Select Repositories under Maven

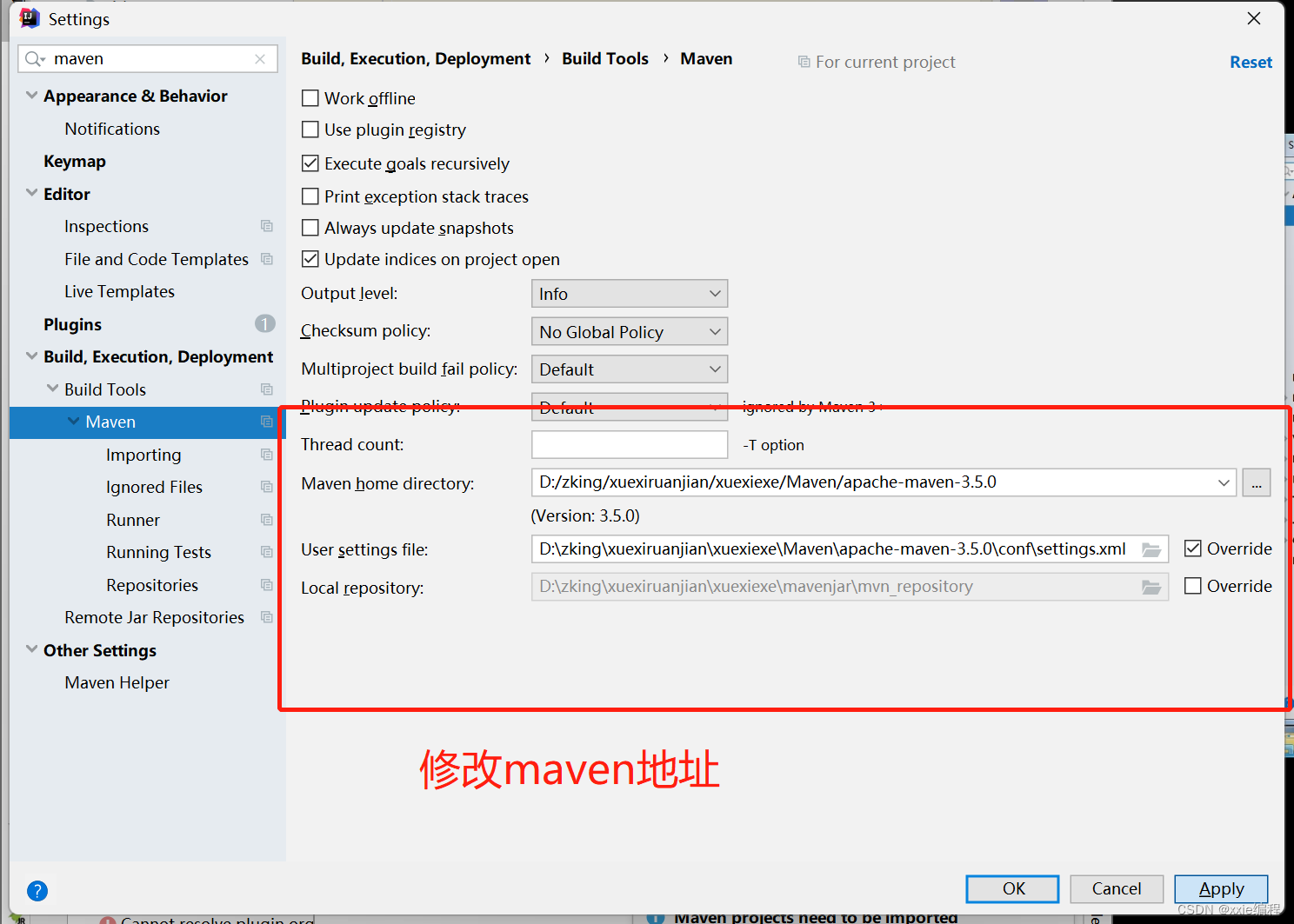[152, 585]
